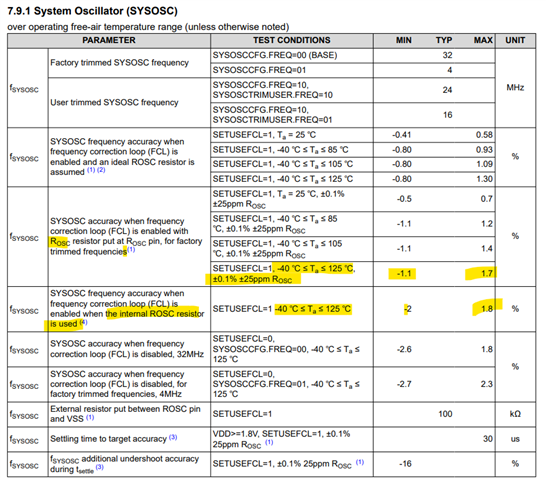This screenshot has height=480, width=546.
Task: Click the MIN column header
Action: click(x=404, y=40)
